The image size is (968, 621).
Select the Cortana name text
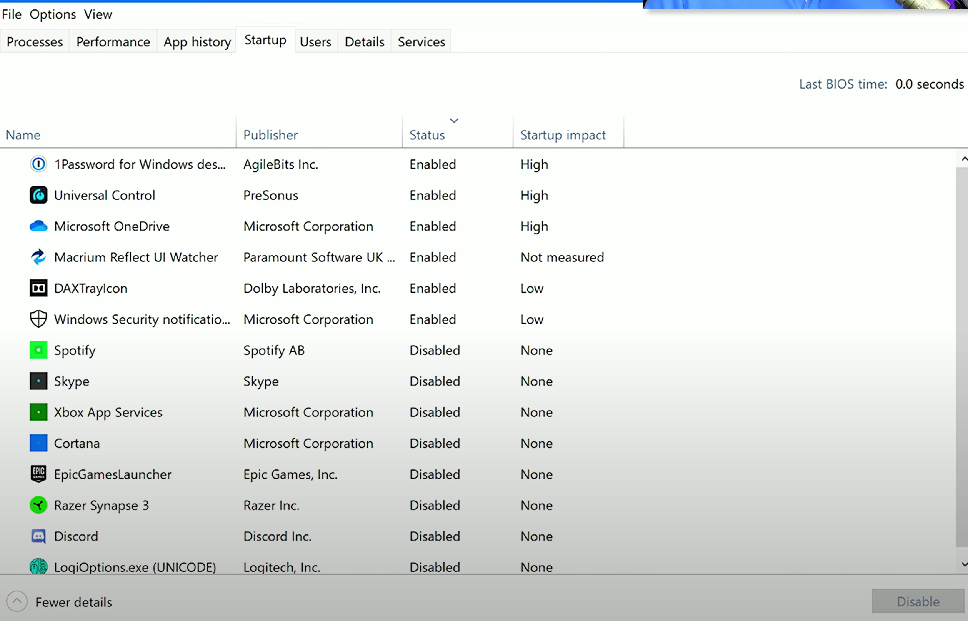point(77,443)
